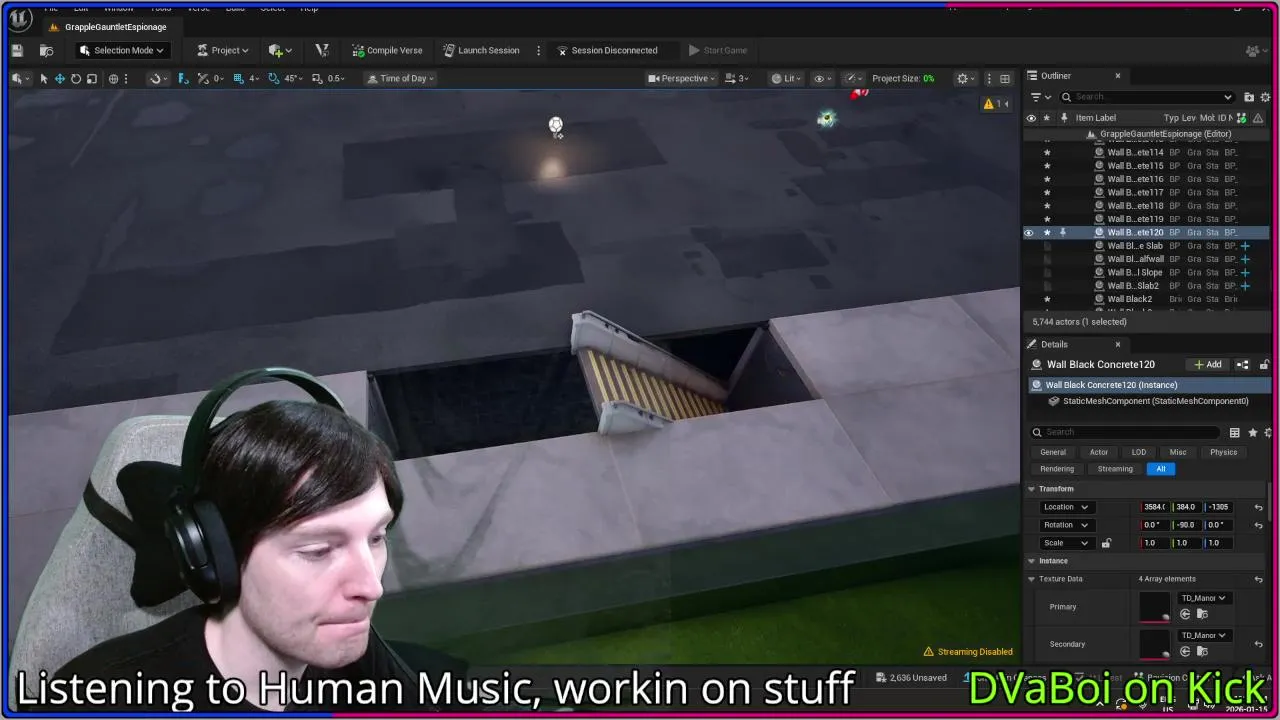
Task: Click the Add component button
Action: (x=1208, y=365)
